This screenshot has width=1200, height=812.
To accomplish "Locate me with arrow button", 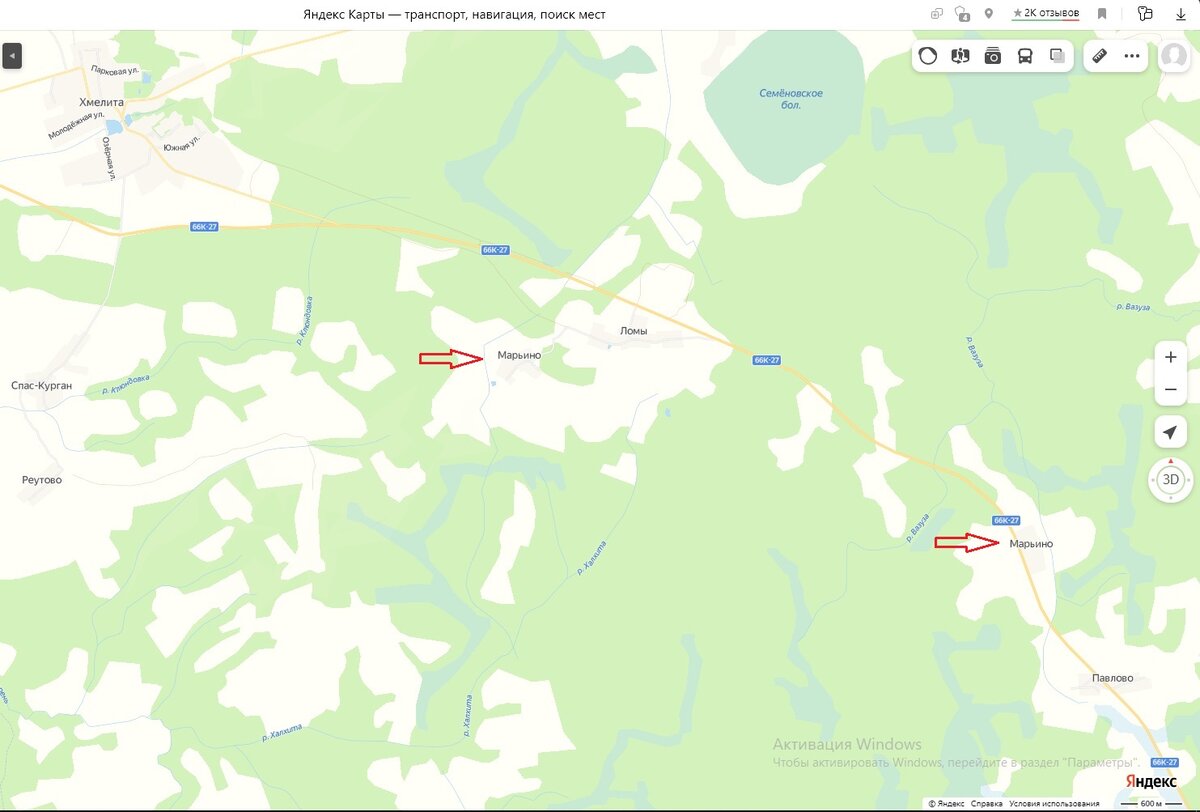I will click(1171, 432).
